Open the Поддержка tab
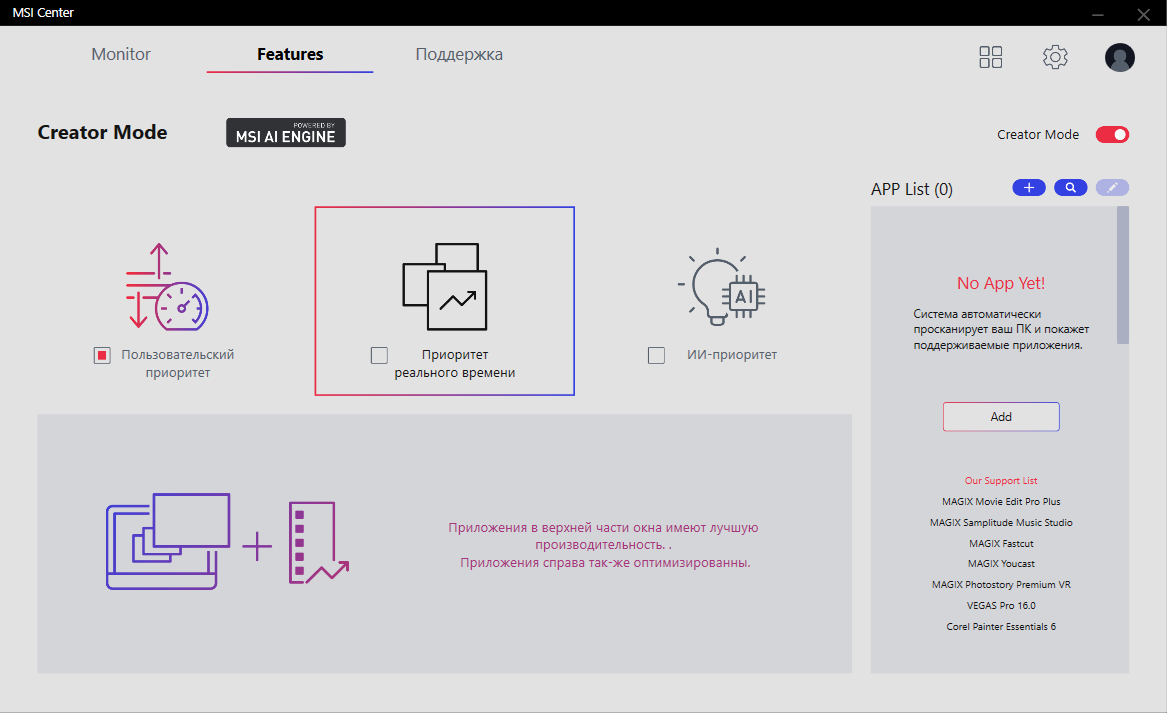 coord(459,54)
